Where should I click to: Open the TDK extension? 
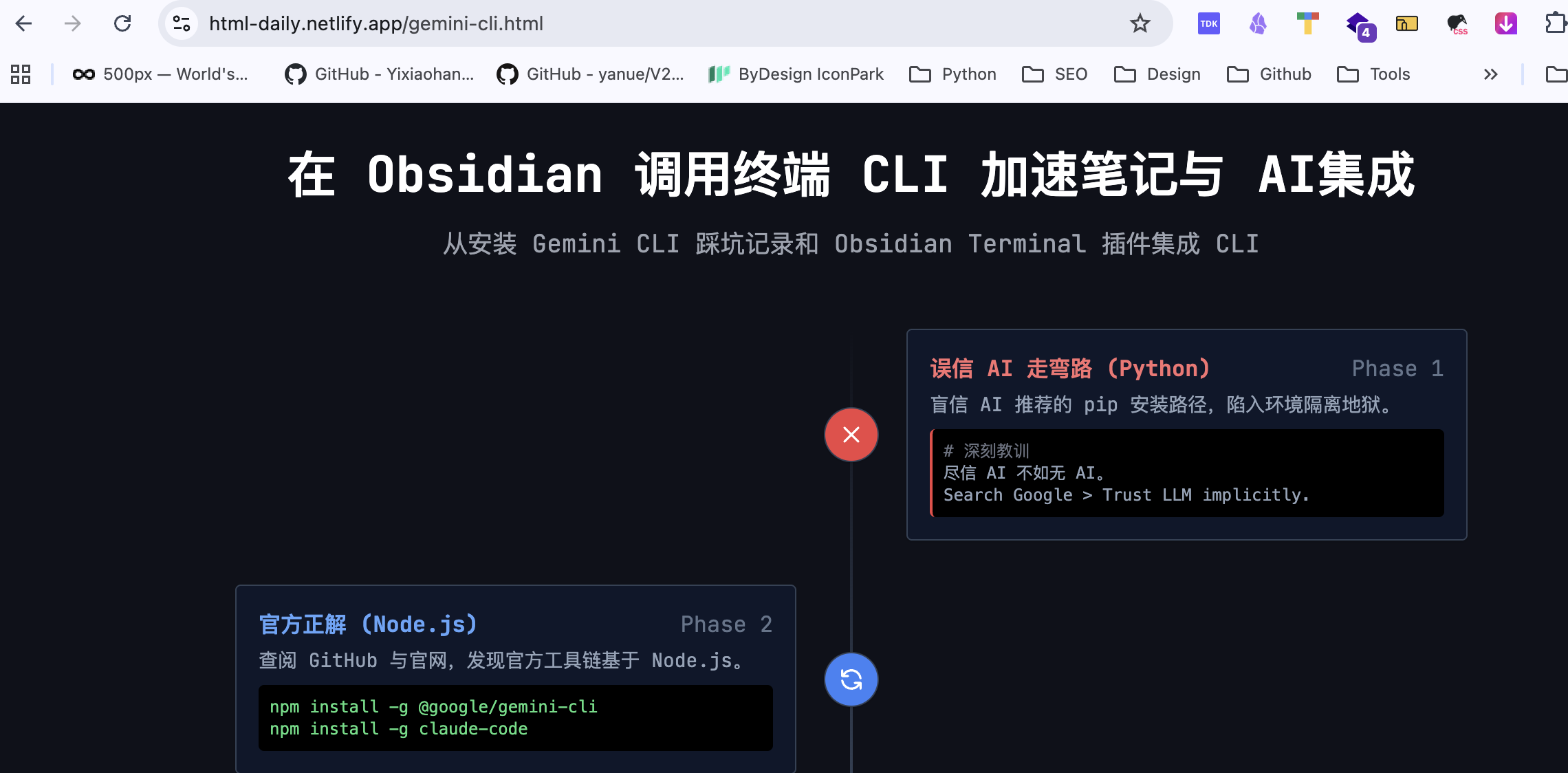(1208, 23)
